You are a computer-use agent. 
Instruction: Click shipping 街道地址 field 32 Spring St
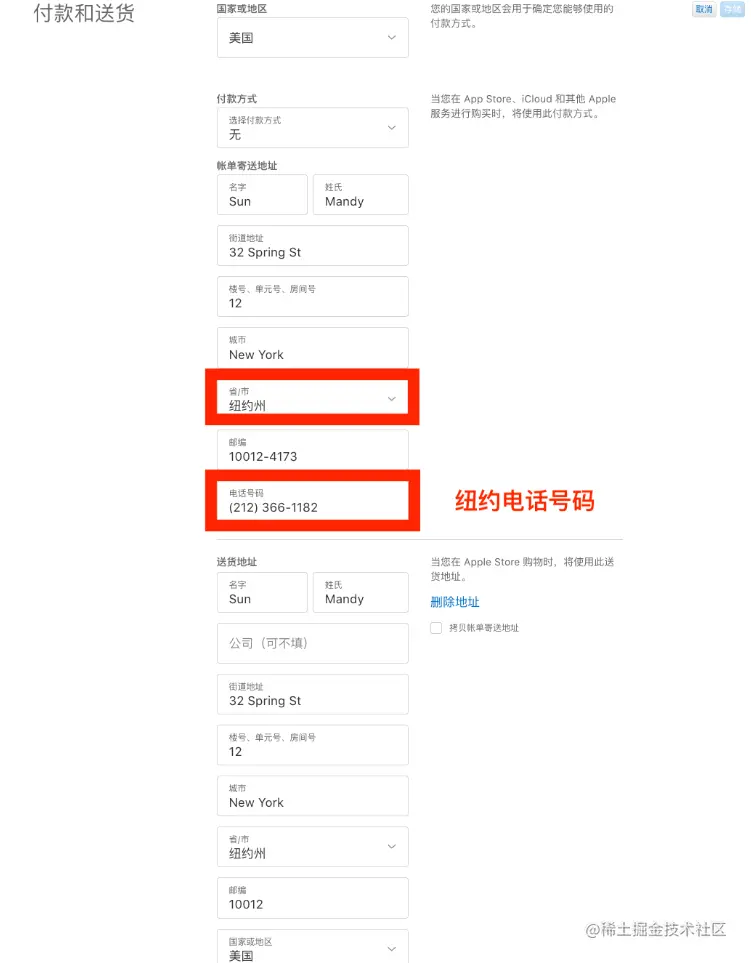[x=313, y=695]
